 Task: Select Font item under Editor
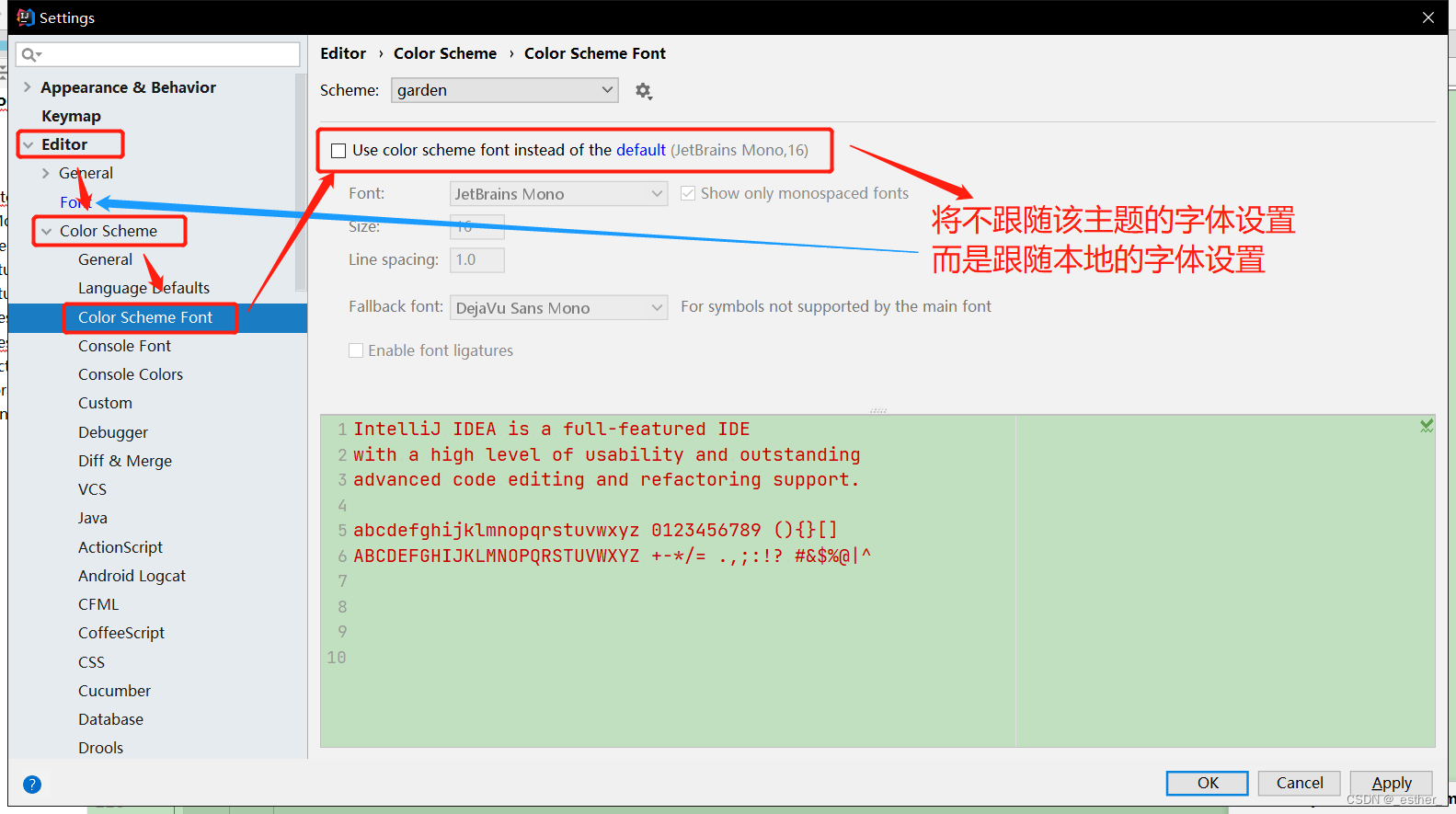(x=74, y=202)
